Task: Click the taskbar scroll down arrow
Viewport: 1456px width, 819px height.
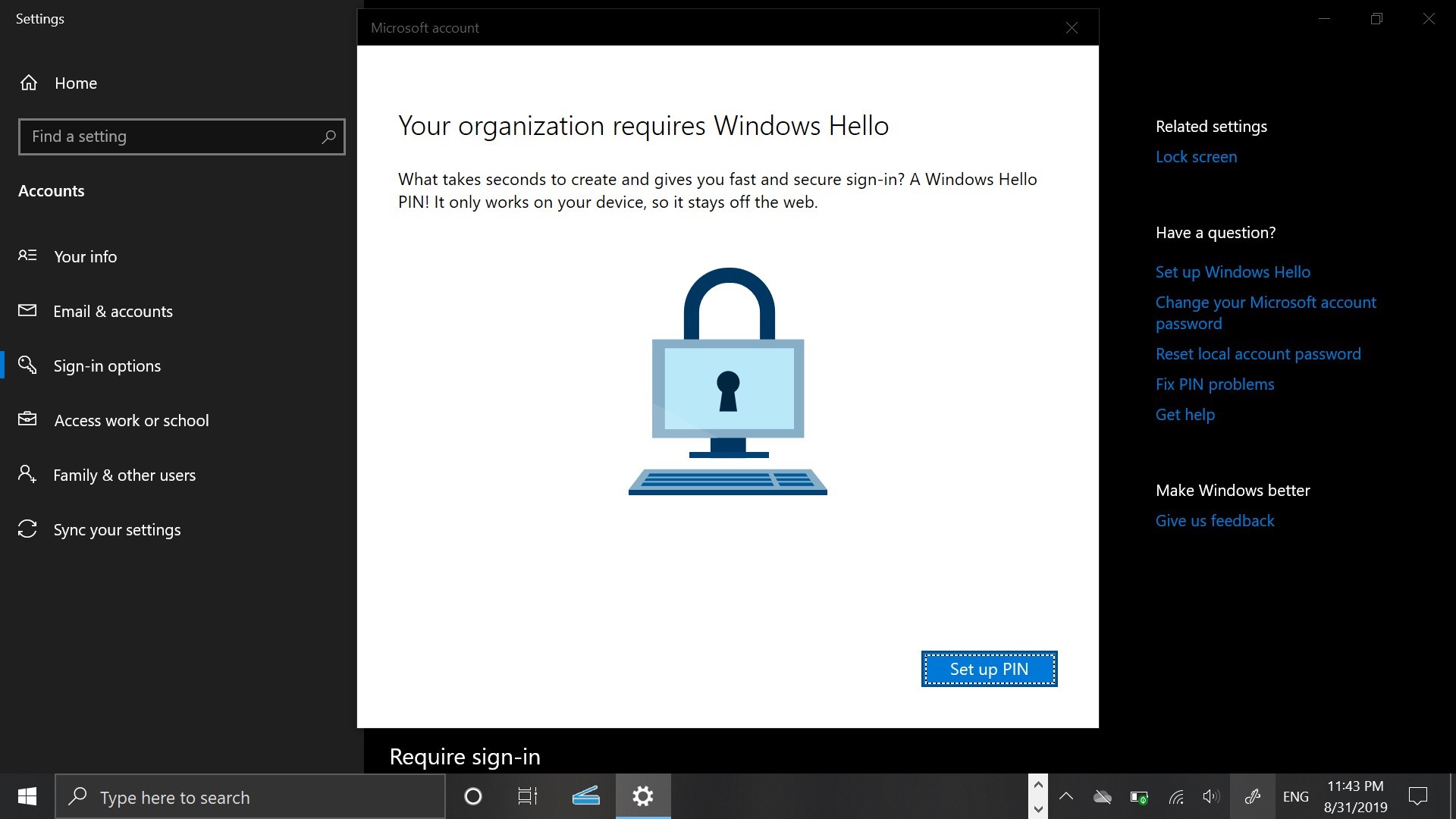Action: click(x=1039, y=808)
